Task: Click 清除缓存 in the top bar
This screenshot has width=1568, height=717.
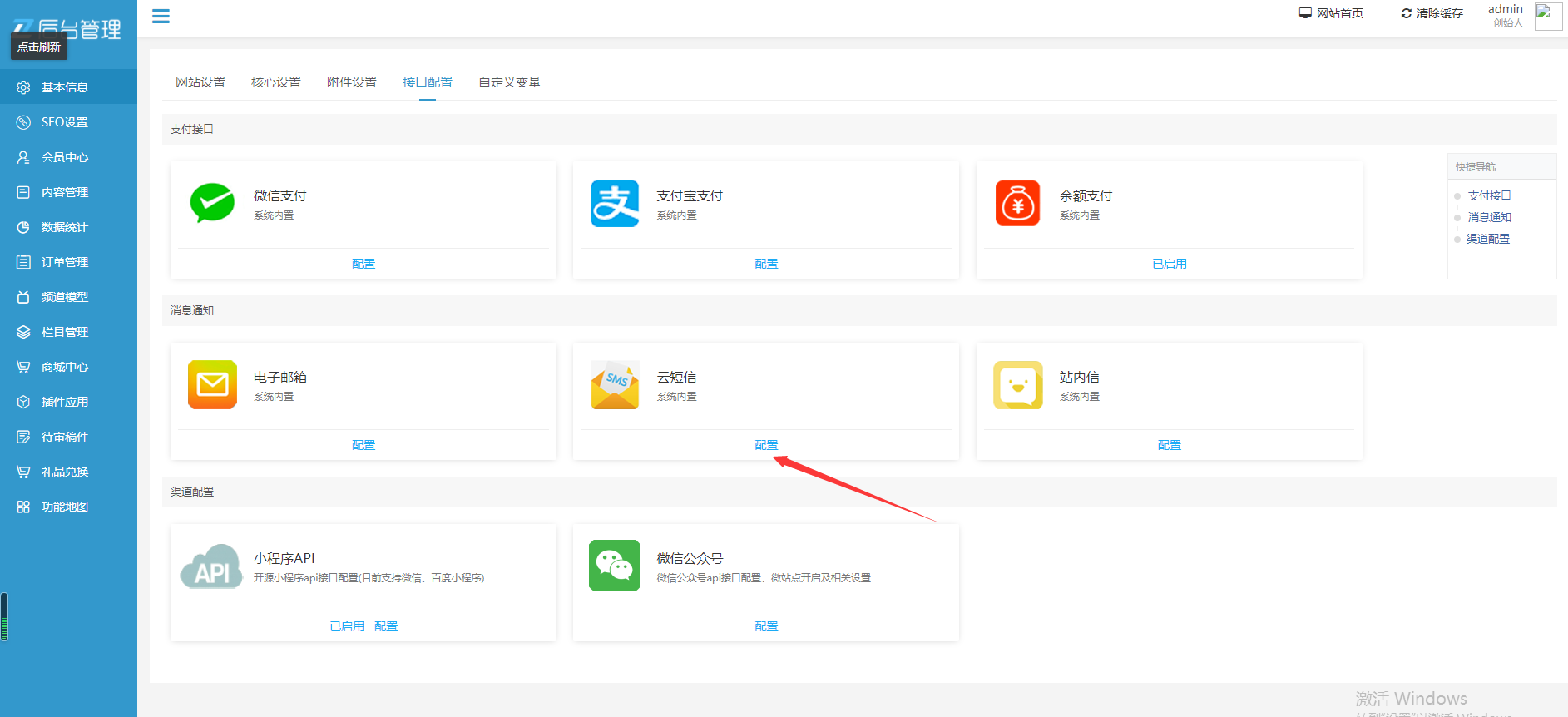Action: (1432, 13)
